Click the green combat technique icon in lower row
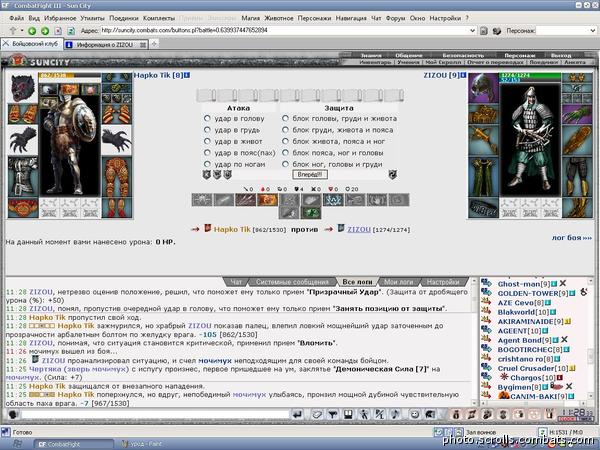This screenshot has height=450, width=600. click(311, 213)
